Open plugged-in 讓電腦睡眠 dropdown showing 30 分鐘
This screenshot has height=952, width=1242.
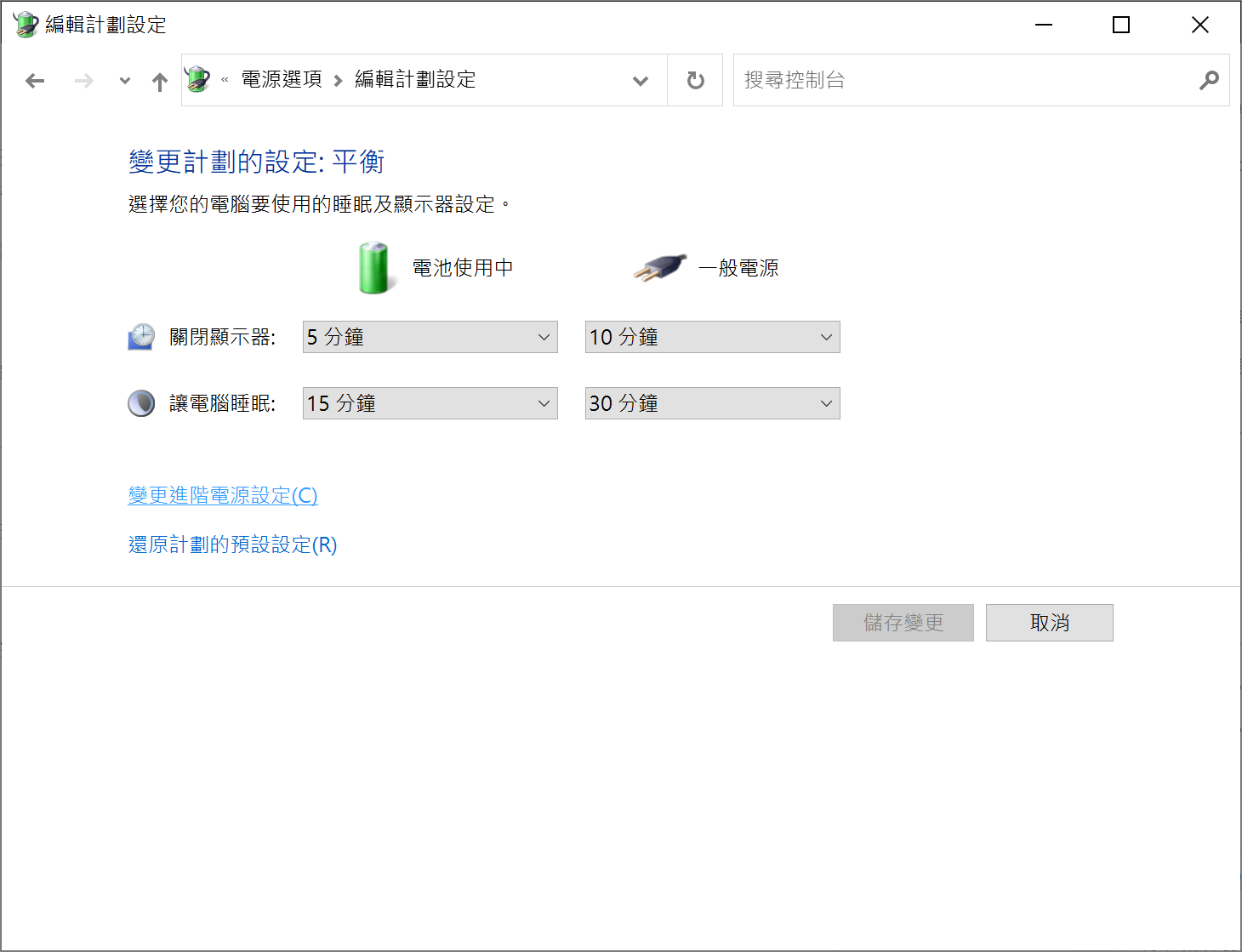pyautogui.click(x=713, y=403)
